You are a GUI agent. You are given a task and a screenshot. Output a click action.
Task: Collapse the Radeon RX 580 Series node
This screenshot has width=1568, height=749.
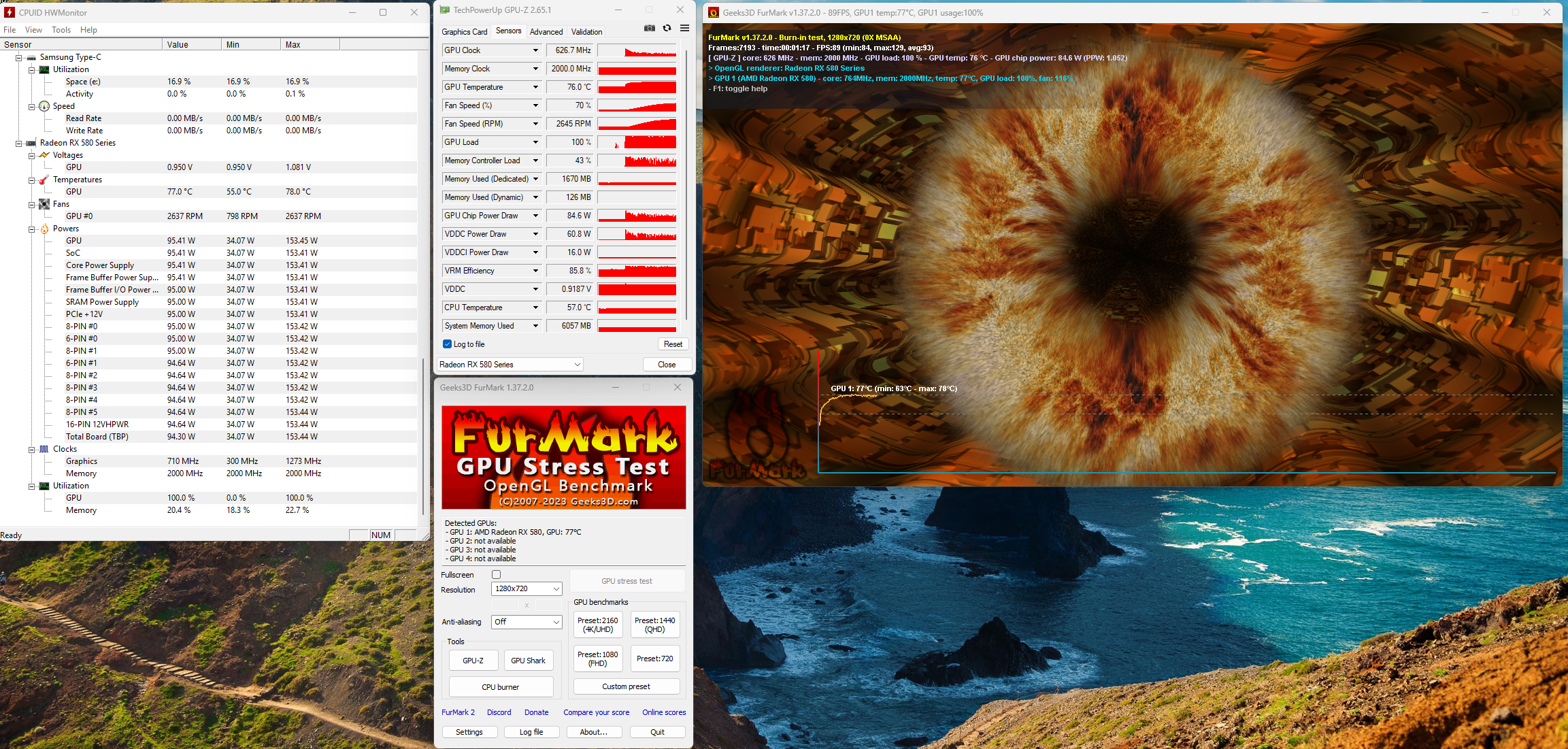(19, 143)
